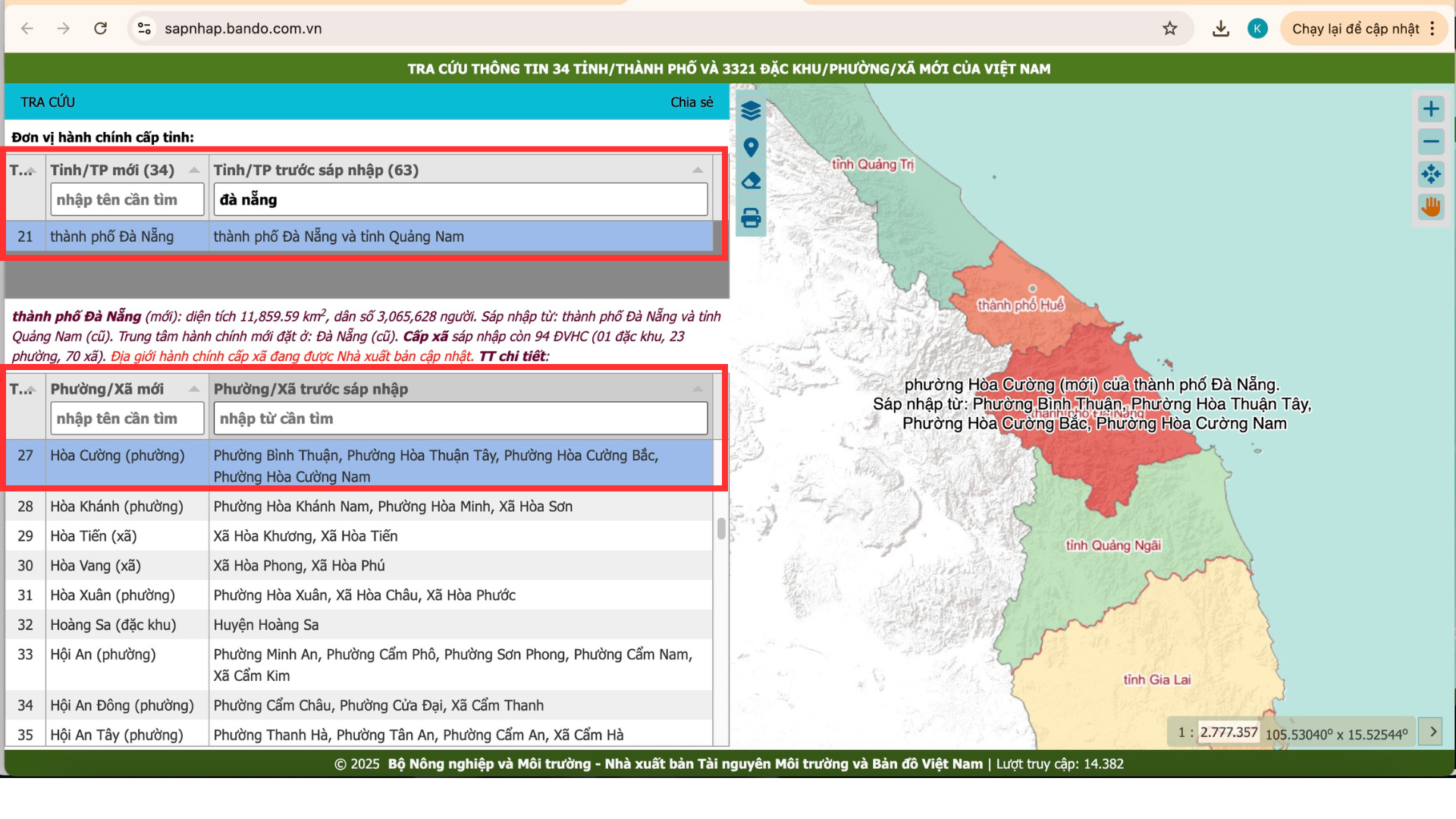Screen dimensions: 1456x819
Task: Zoom in the map with plus button
Action: [1431, 109]
